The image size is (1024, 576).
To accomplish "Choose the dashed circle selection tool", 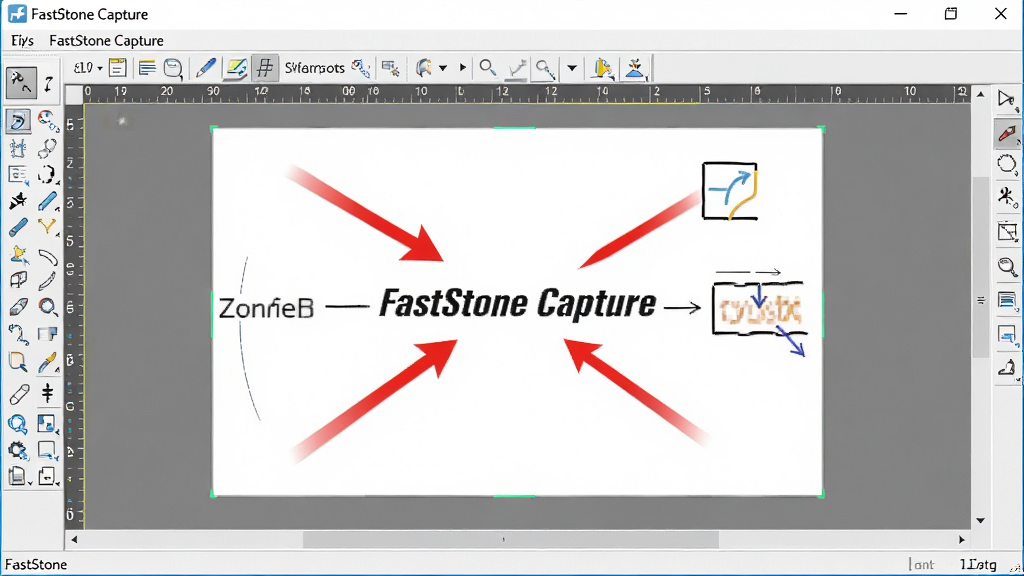I will coord(47,174).
